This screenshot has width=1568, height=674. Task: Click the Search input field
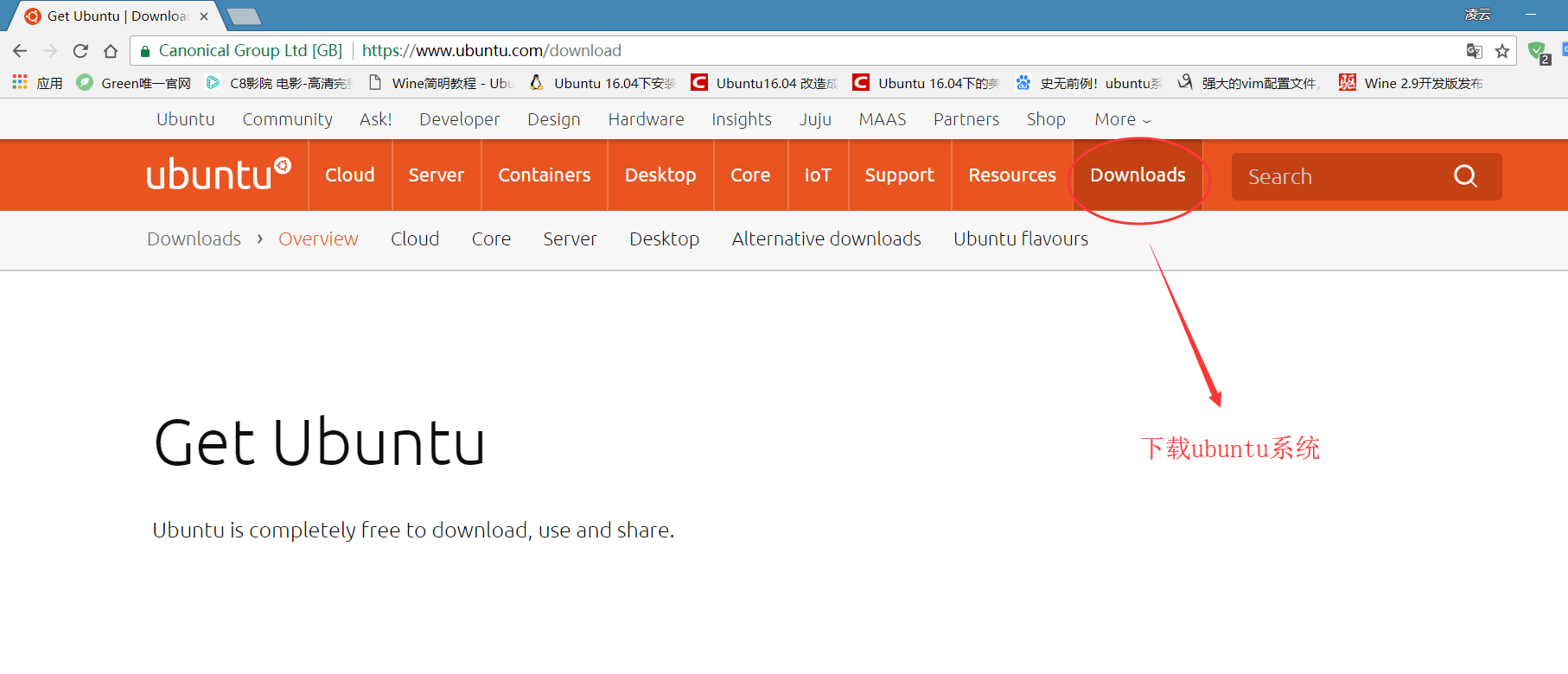pos(1340,176)
